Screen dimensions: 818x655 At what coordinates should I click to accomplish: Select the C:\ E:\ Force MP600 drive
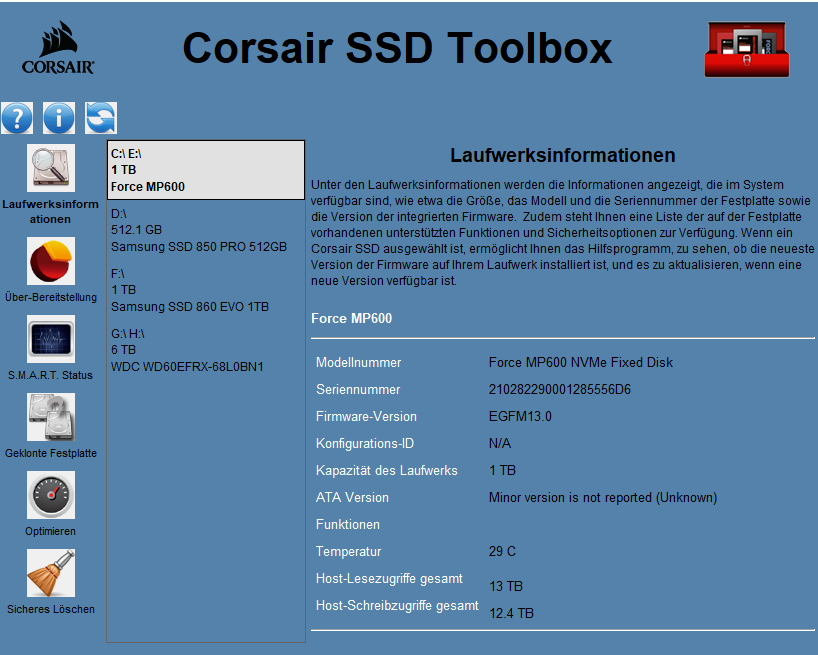tap(206, 170)
